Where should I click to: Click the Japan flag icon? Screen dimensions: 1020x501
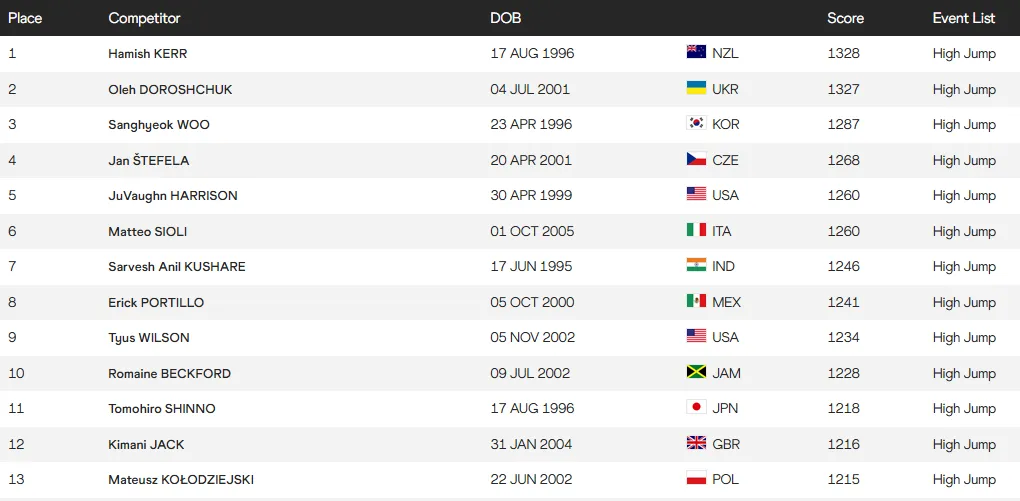[696, 407]
